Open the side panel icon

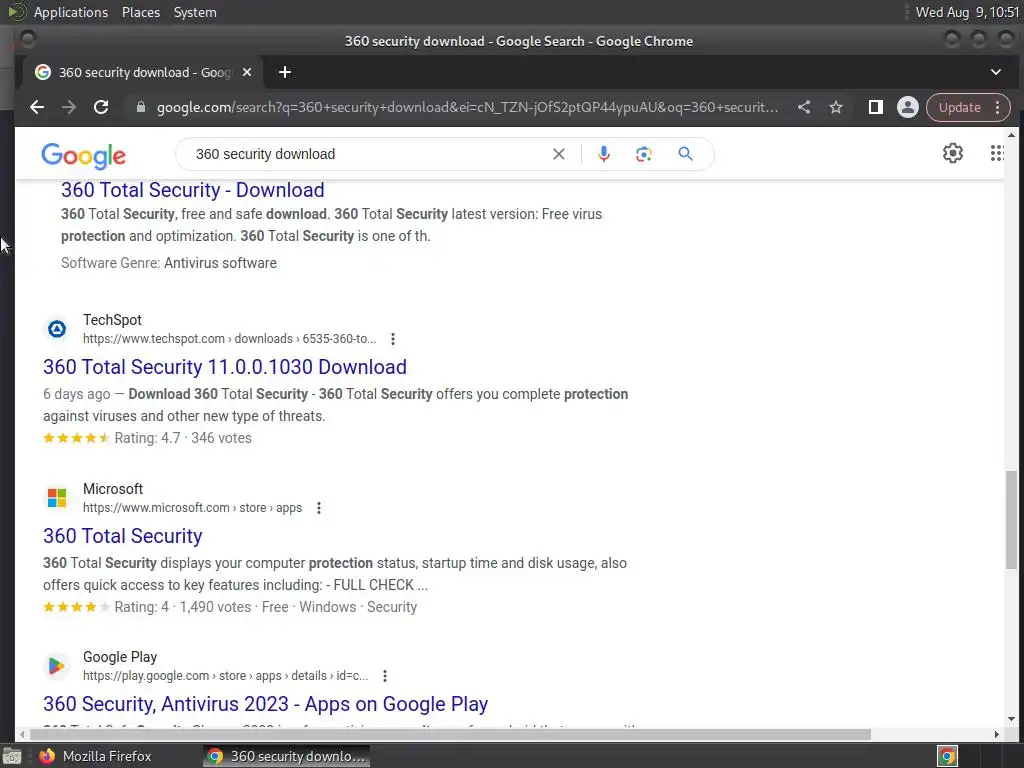[x=876, y=107]
